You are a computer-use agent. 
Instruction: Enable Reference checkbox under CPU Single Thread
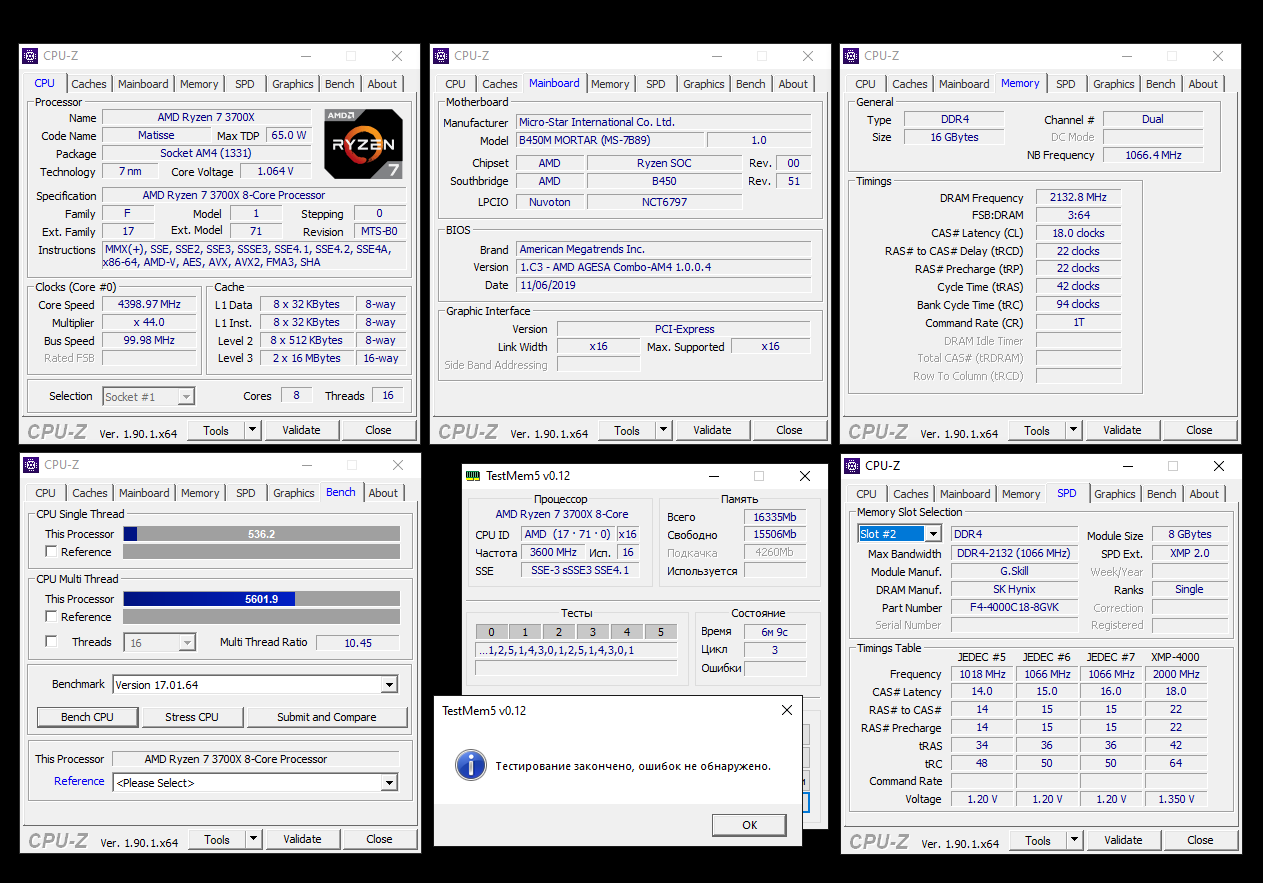pos(51,552)
